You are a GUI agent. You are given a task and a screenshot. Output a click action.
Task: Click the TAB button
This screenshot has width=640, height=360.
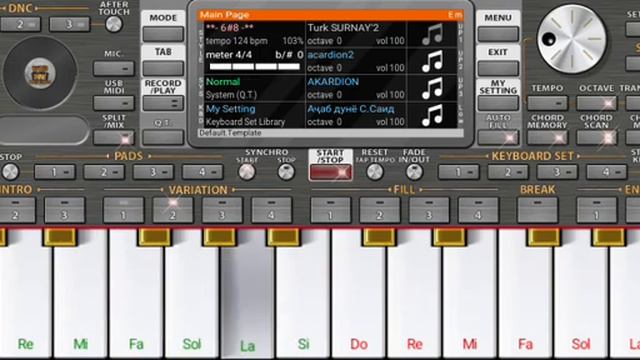163,68
